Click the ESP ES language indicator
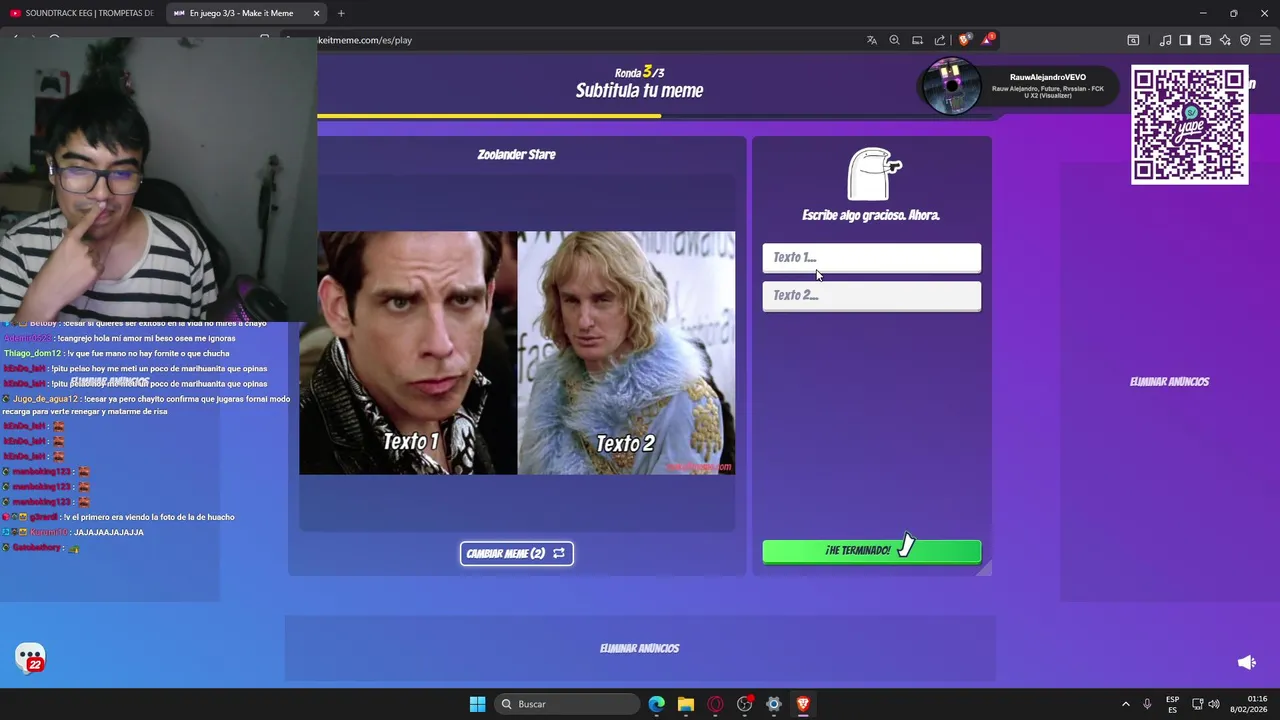The image size is (1280, 720). tap(1172, 704)
